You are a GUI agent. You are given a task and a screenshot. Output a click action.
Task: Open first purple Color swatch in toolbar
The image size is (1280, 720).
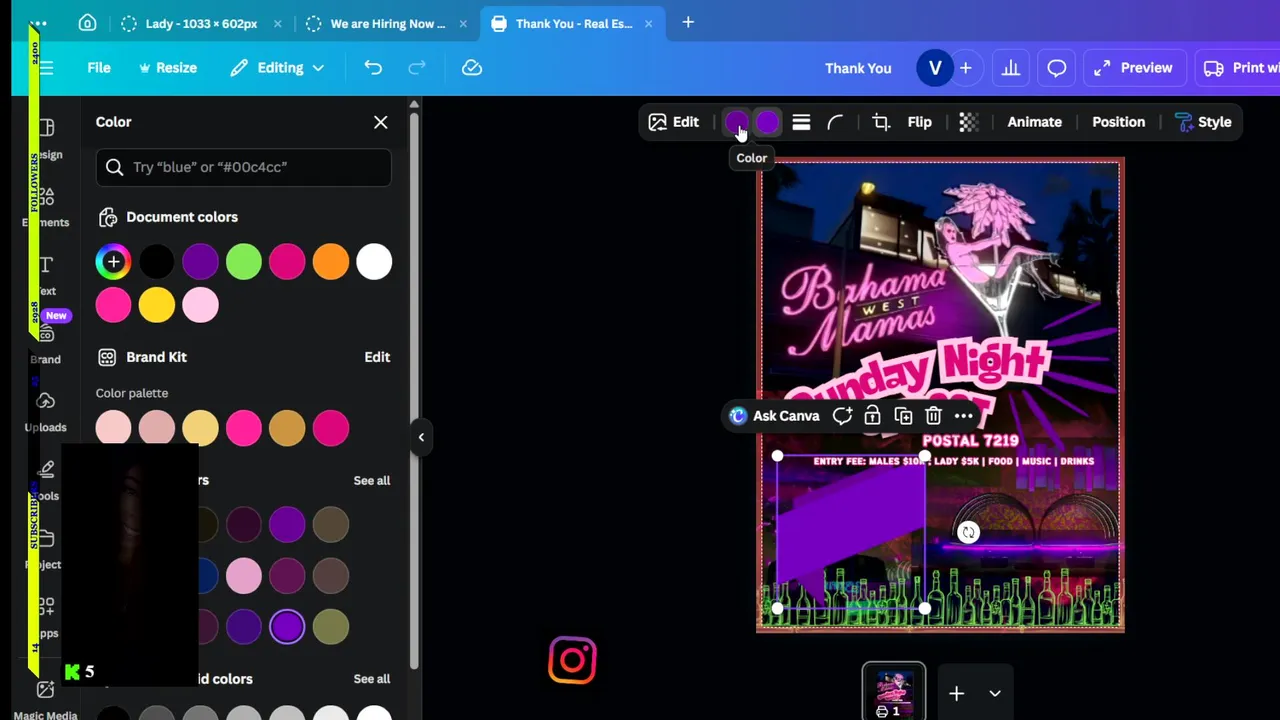click(x=736, y=122)
